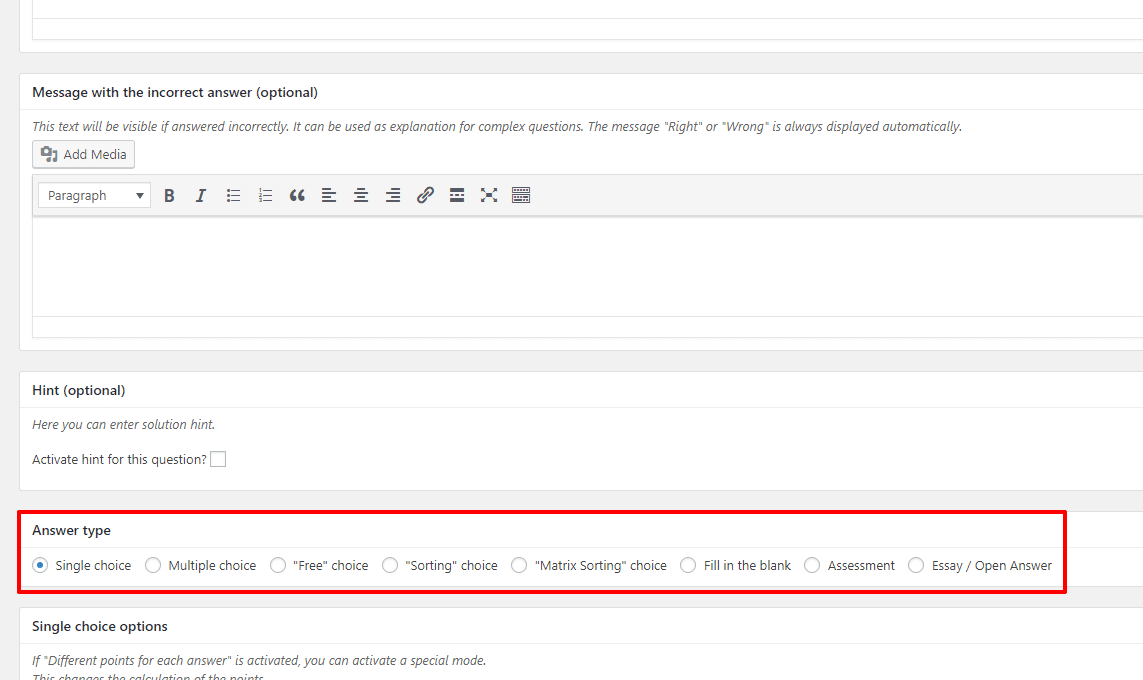Click the Add Media button
The height and width of the screenshot is (680, 1143).
coord(84,155)
